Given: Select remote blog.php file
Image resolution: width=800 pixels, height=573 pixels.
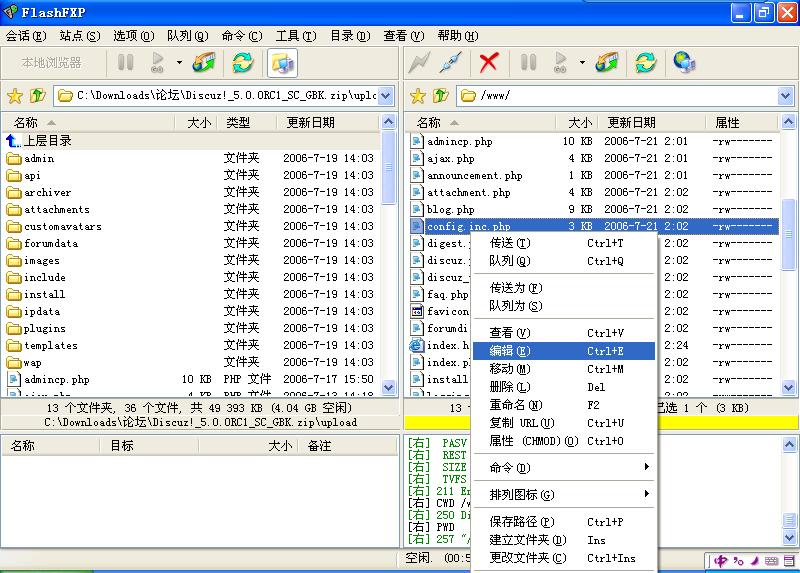Looking at the screenshot, I should coord(594,209).
